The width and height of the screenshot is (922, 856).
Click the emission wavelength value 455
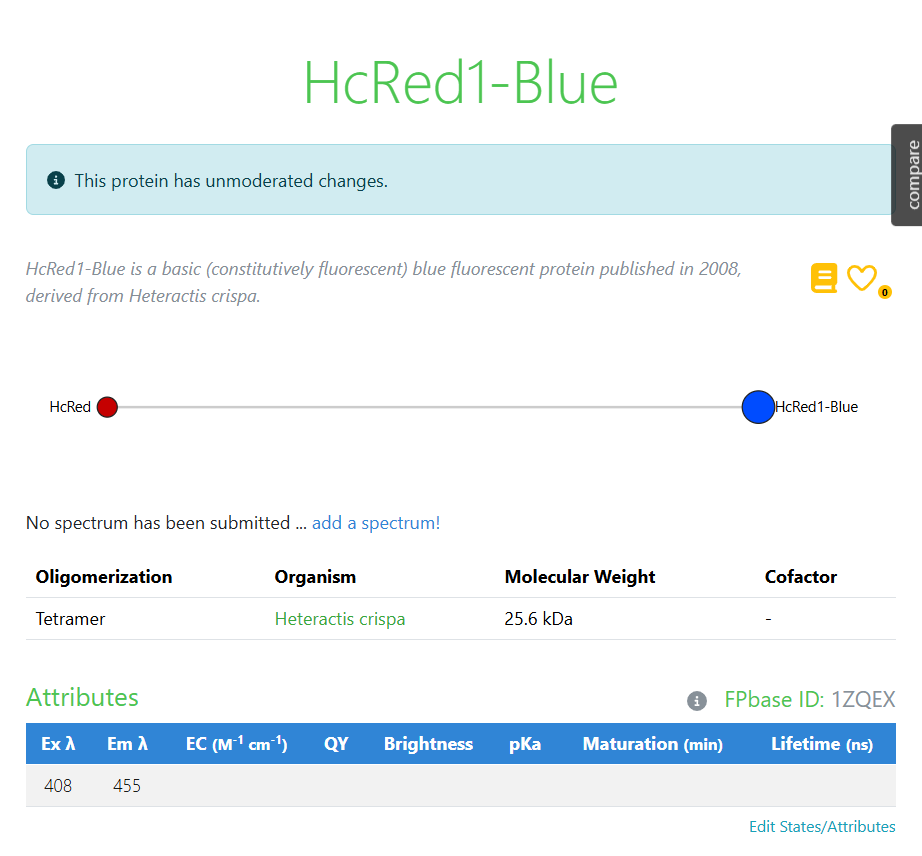pyautogui.click(x=127, y=786)
